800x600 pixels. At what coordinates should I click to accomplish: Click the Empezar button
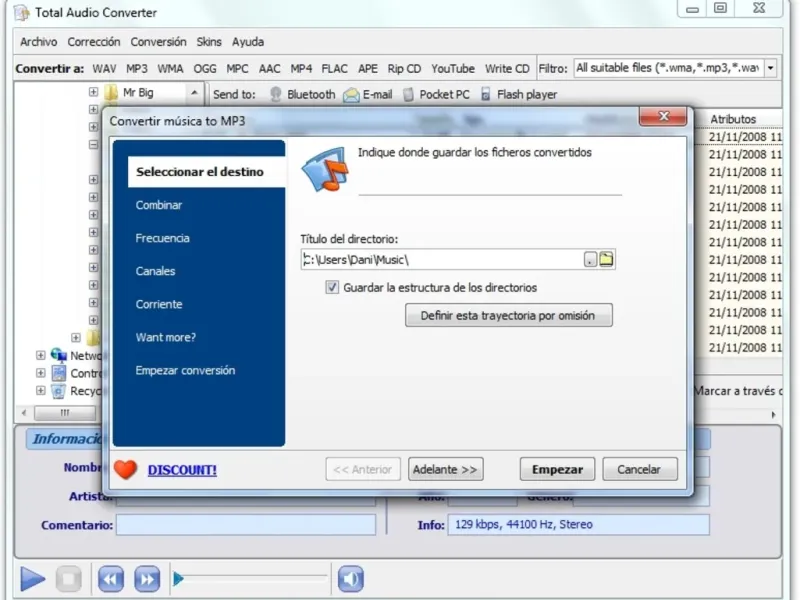point(557,469)
